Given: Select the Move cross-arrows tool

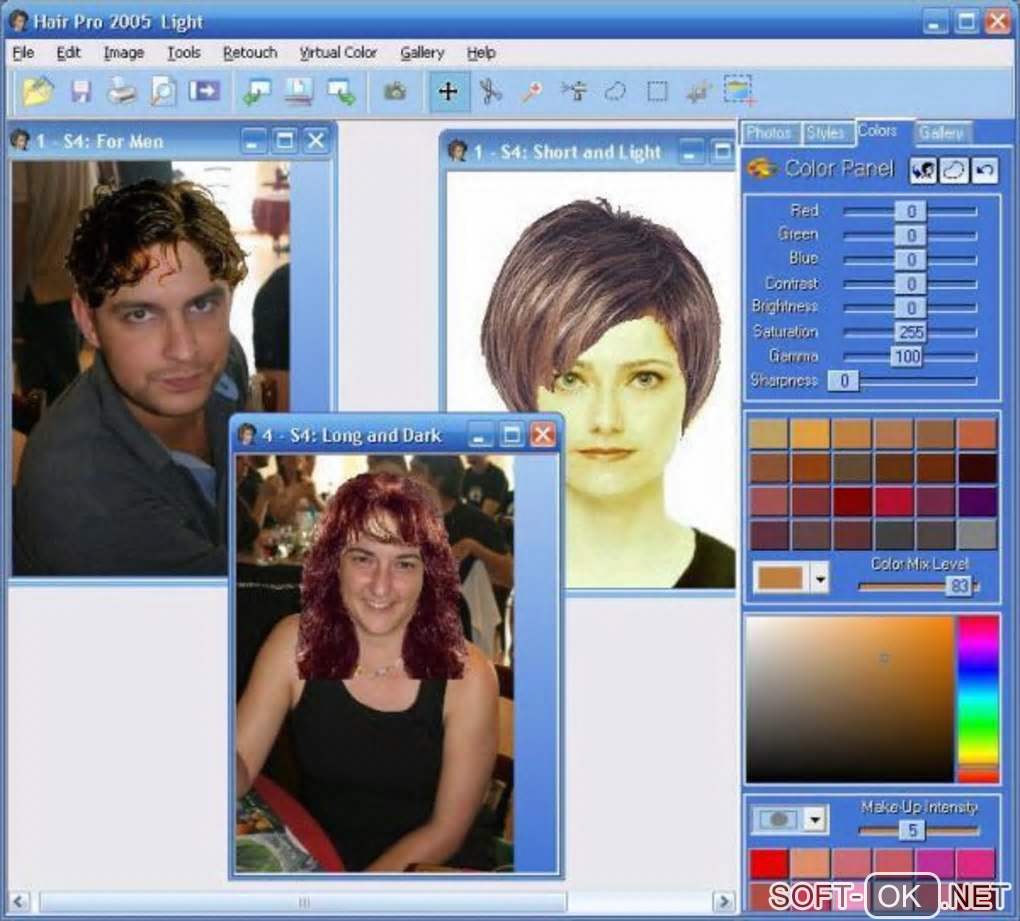Looking at the screenshot, I should [448, 91].
